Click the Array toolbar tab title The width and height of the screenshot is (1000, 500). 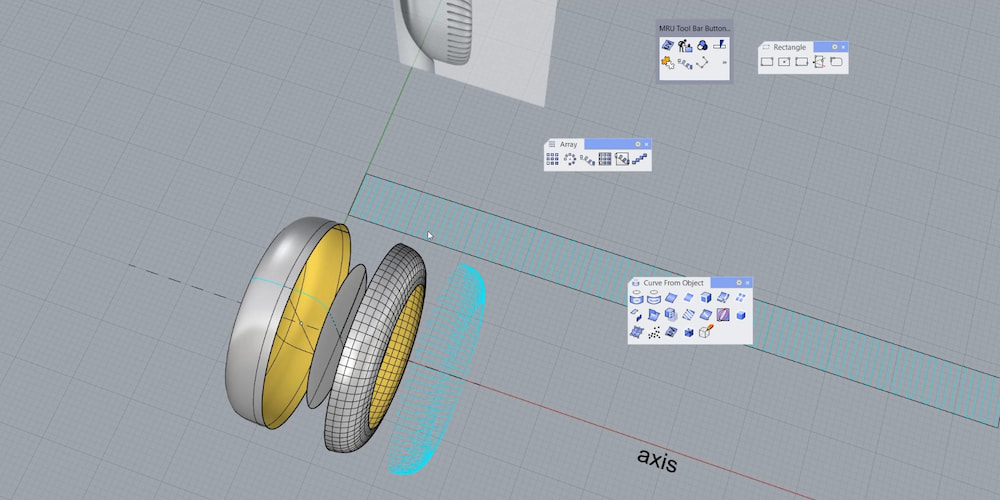[x=568, y=144]
